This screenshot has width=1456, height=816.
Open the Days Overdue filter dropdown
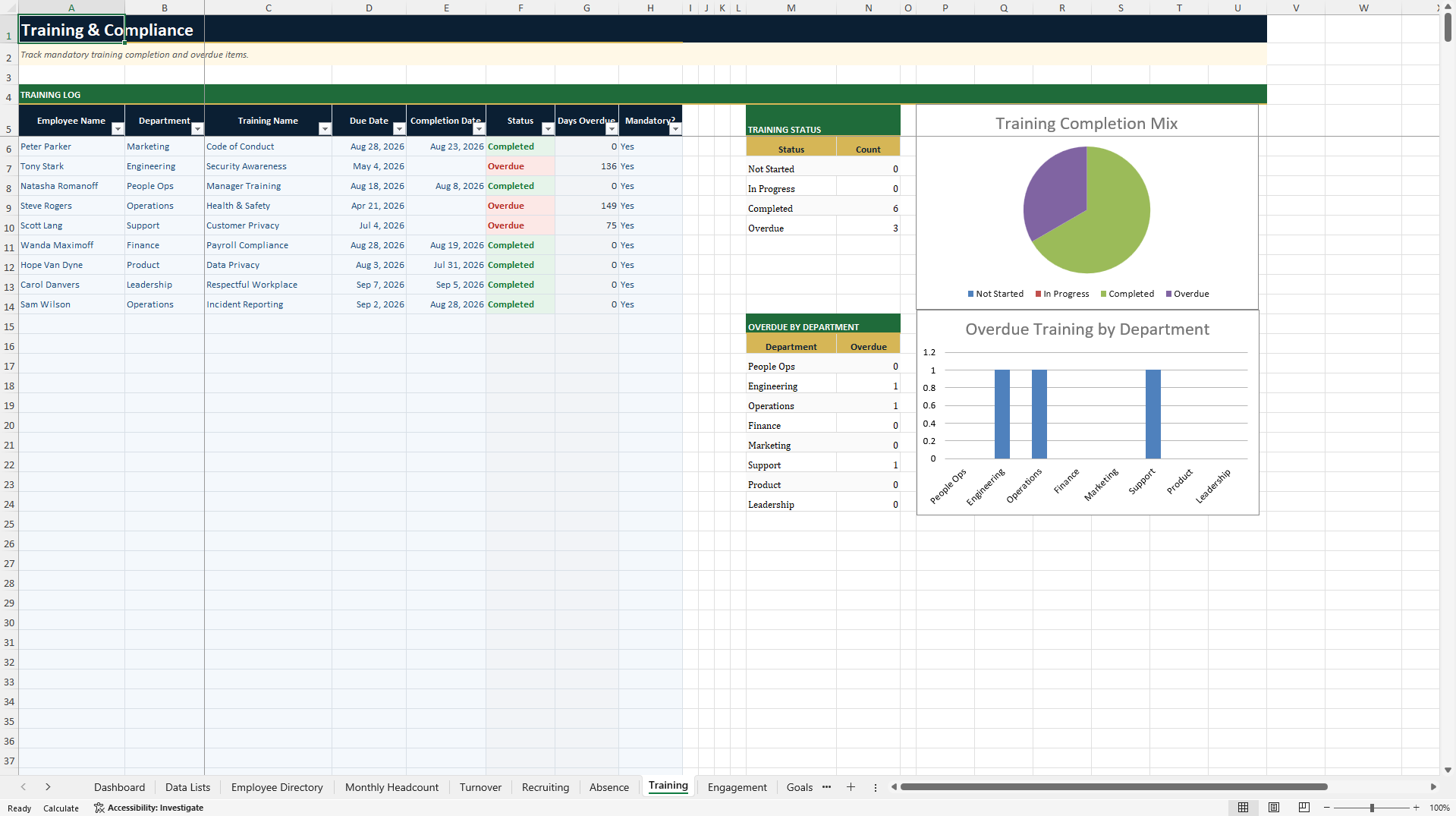click(x=612, y=129)
